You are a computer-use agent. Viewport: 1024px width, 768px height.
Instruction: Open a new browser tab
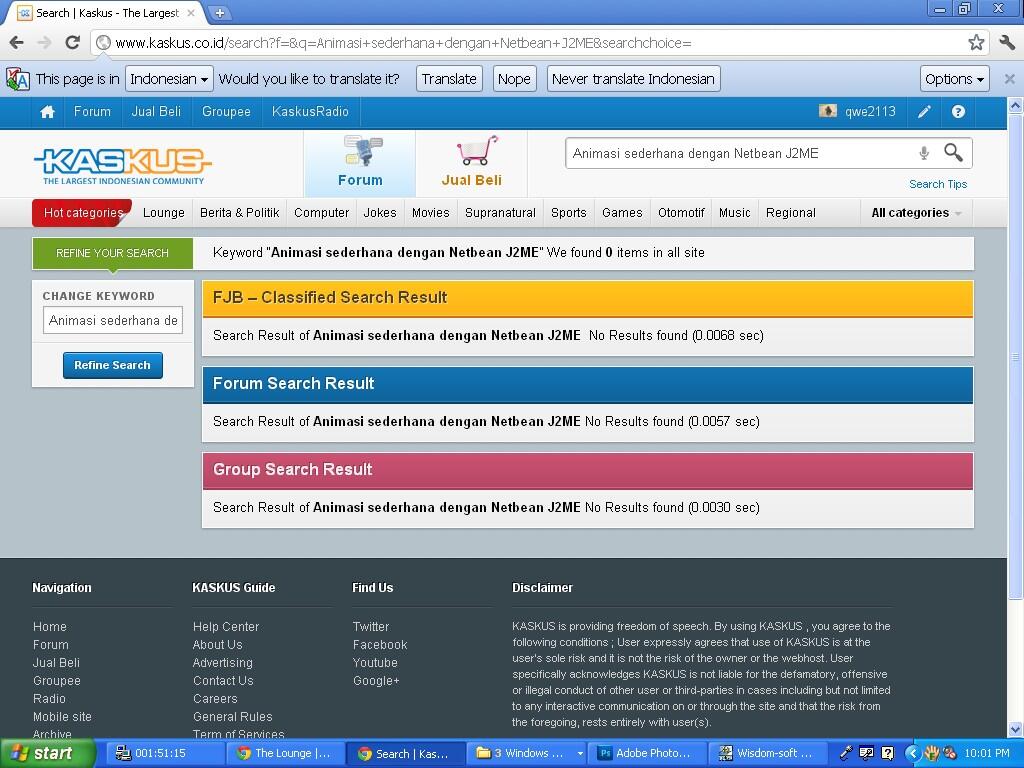click(220, 12)
